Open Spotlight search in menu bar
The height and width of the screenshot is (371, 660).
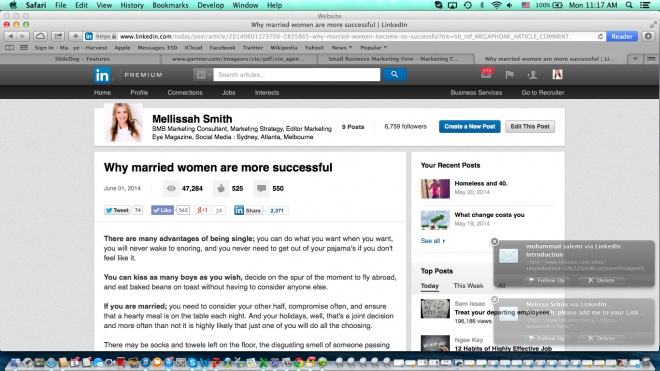click(x=629, y=5)
